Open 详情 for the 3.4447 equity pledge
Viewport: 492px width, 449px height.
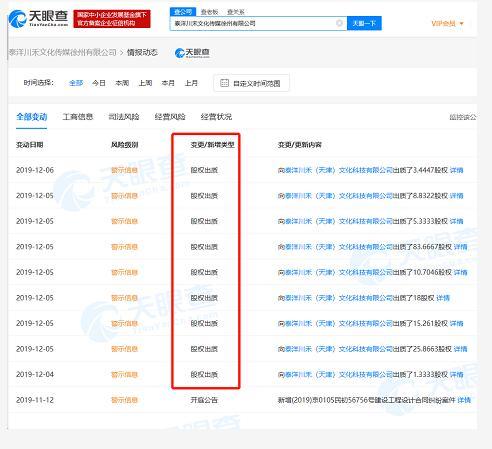coord(456,170)
